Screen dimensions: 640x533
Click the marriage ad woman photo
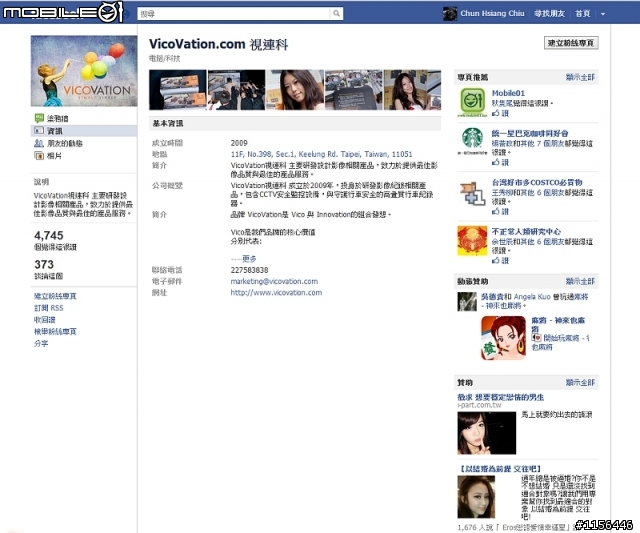pyautogui.click(x=476, y=497)
